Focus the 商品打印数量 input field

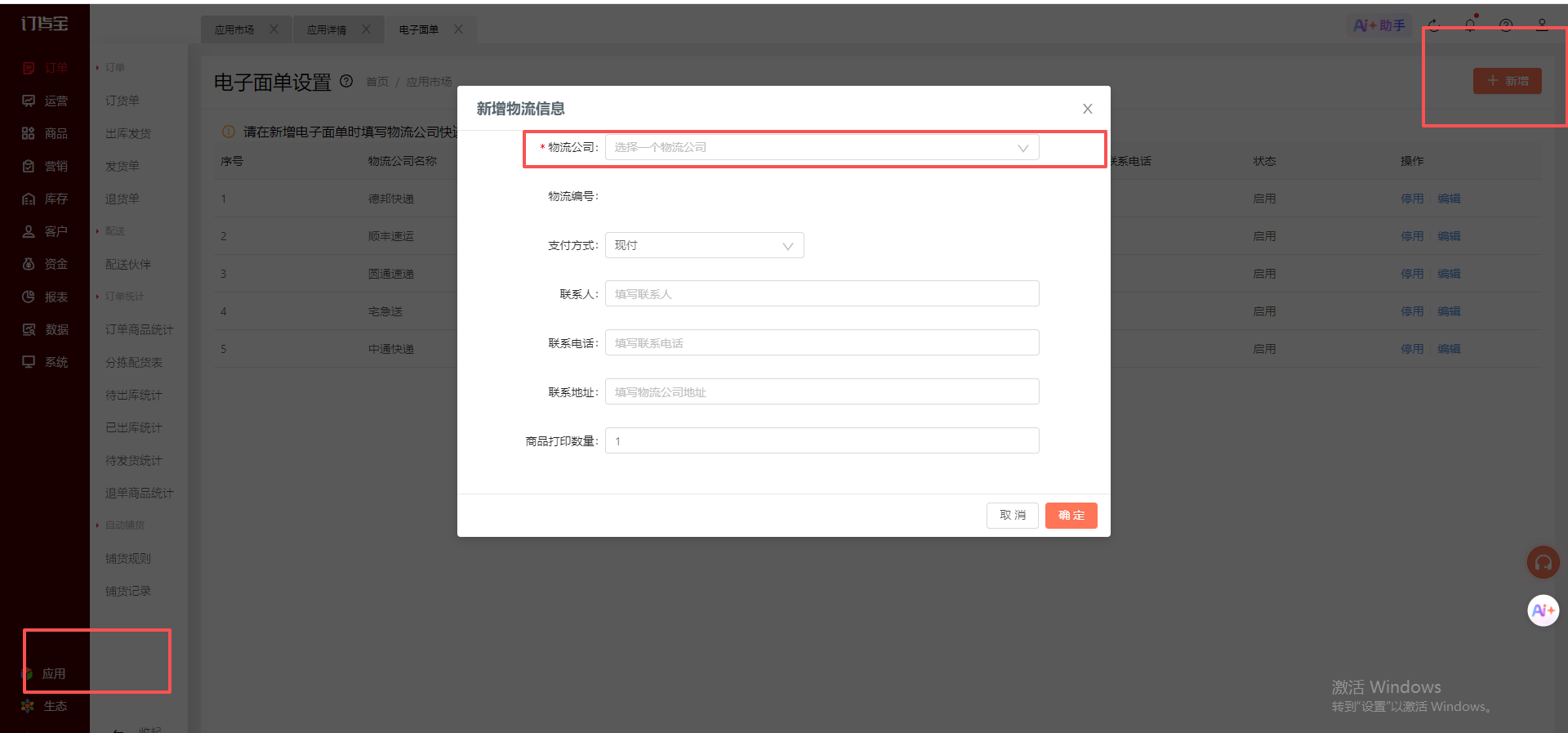(x=822, y=441)
